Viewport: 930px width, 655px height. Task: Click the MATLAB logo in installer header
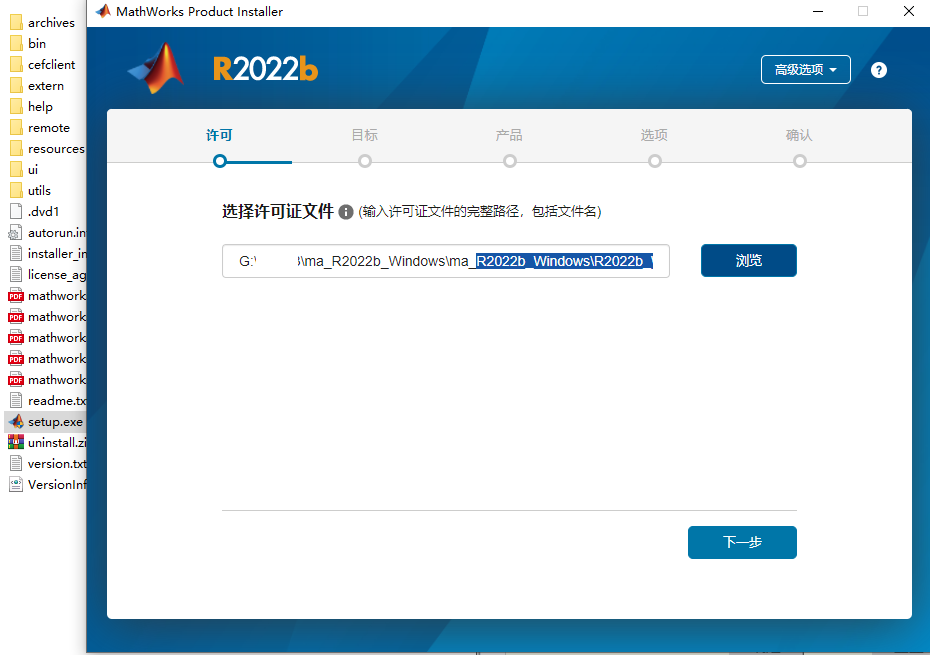157,68
